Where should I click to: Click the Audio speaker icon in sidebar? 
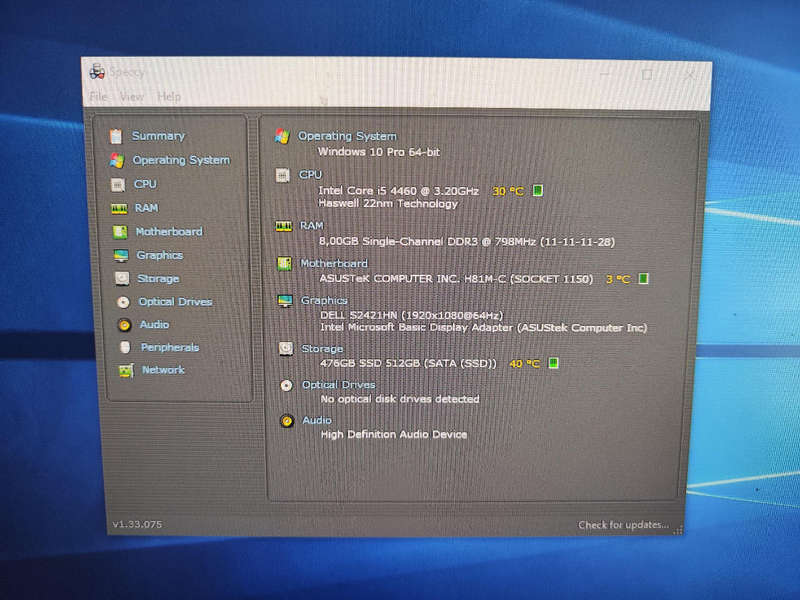coord(124,325)
